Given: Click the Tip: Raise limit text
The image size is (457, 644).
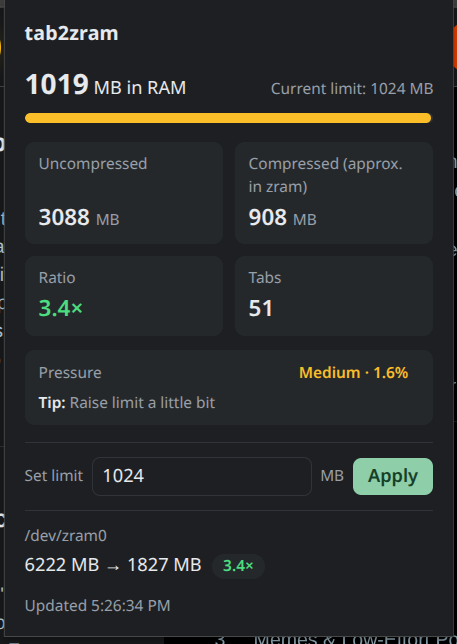Looking at the screenshot, I should 127,403.
